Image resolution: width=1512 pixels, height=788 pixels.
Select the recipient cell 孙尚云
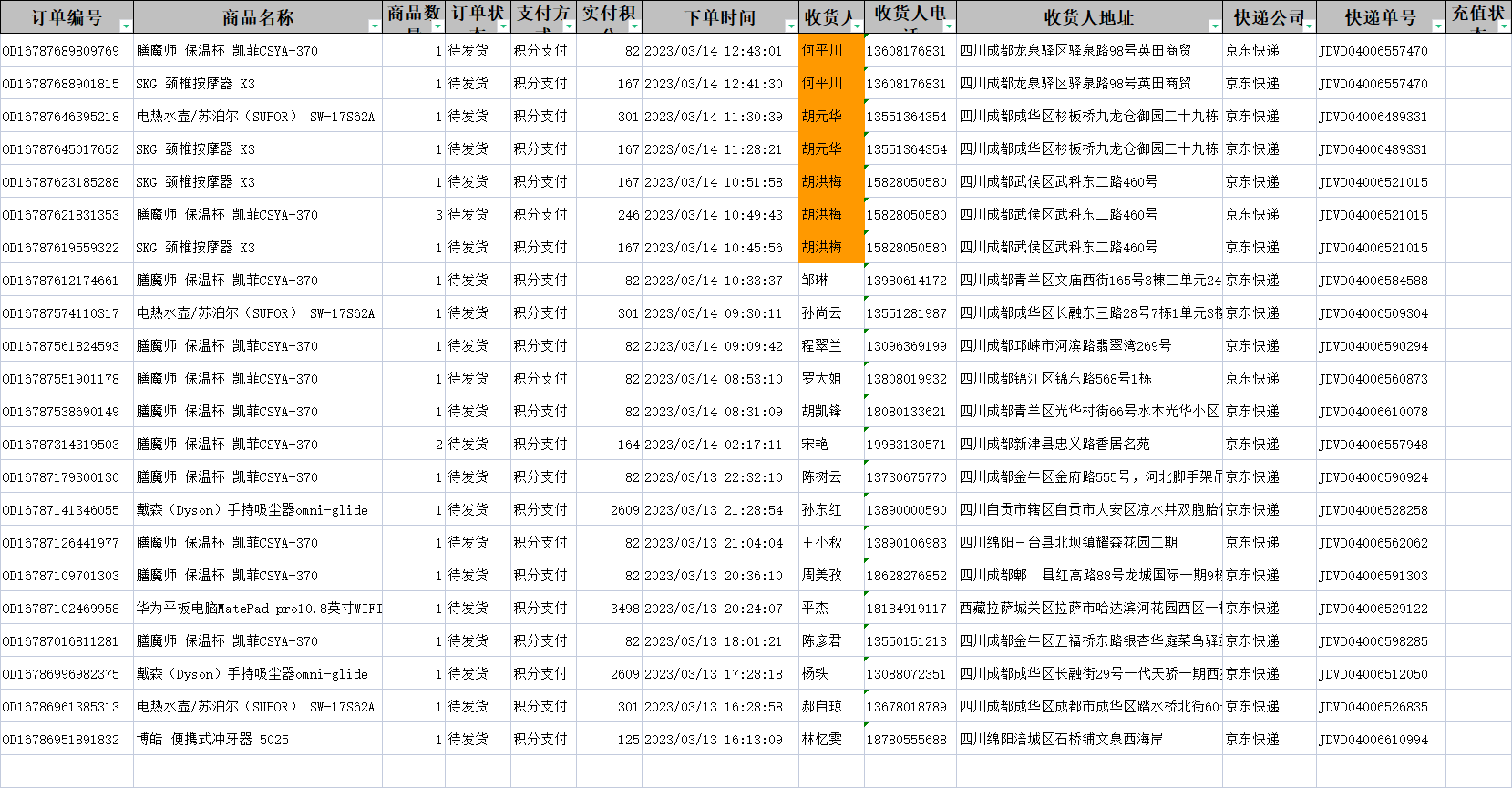point(831,313)
